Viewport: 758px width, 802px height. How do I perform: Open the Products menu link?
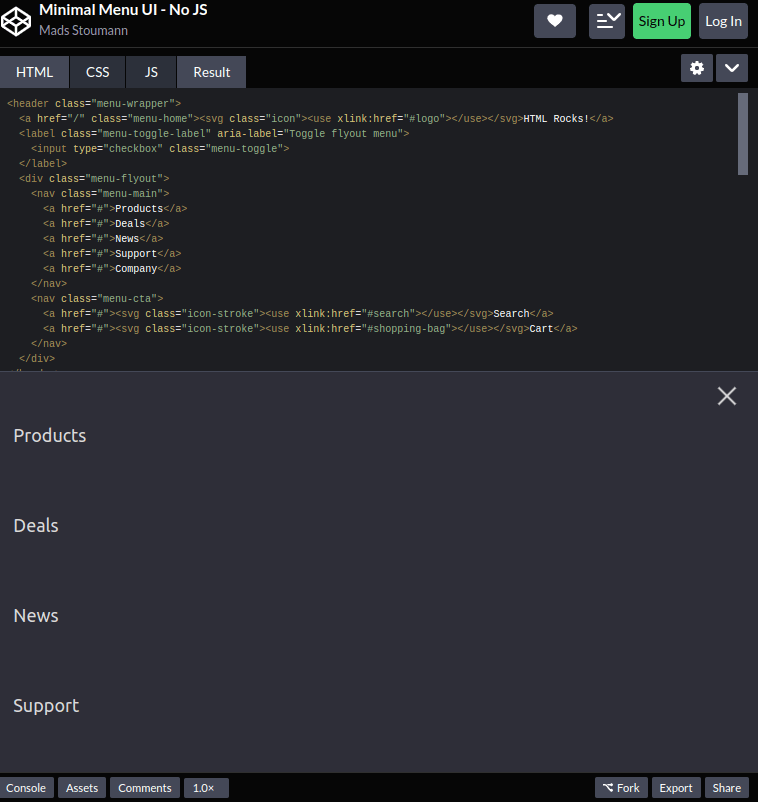click(x=50, y=436)
